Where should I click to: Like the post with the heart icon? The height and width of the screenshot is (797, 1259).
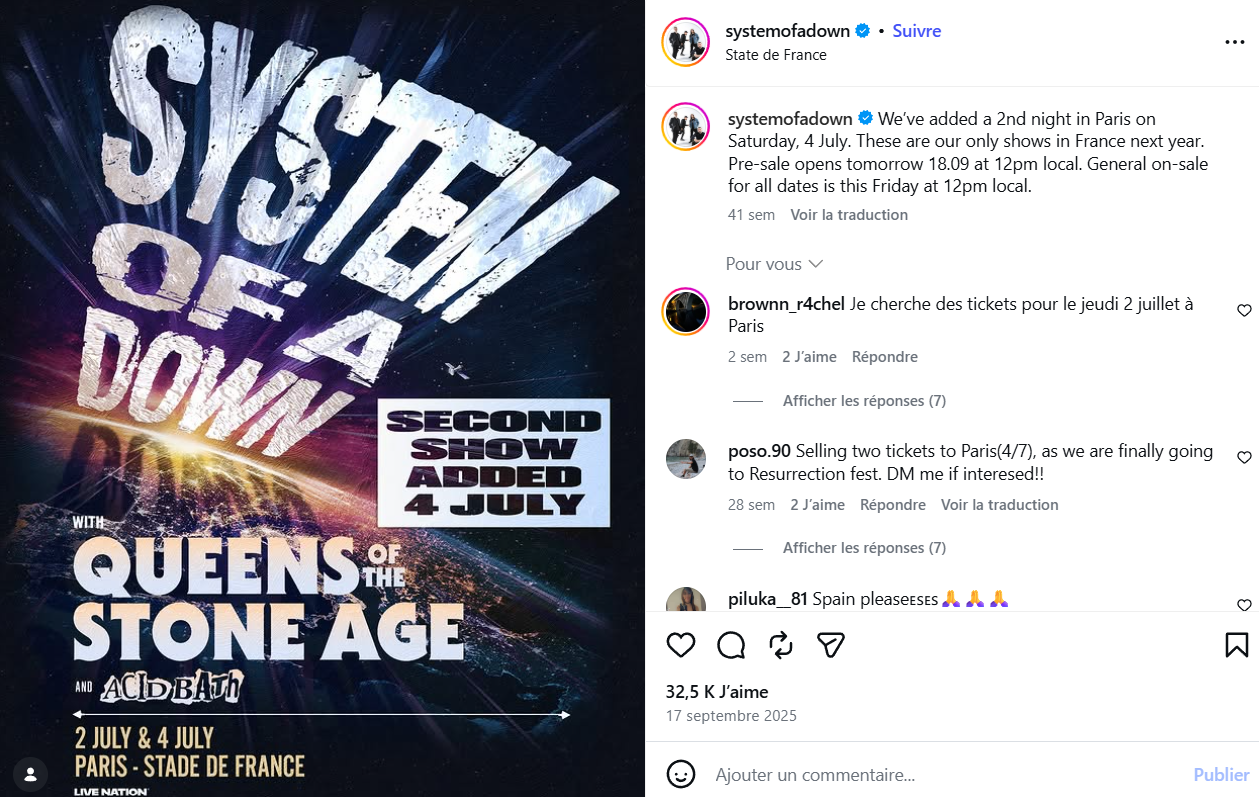click(x=681, y=645)
